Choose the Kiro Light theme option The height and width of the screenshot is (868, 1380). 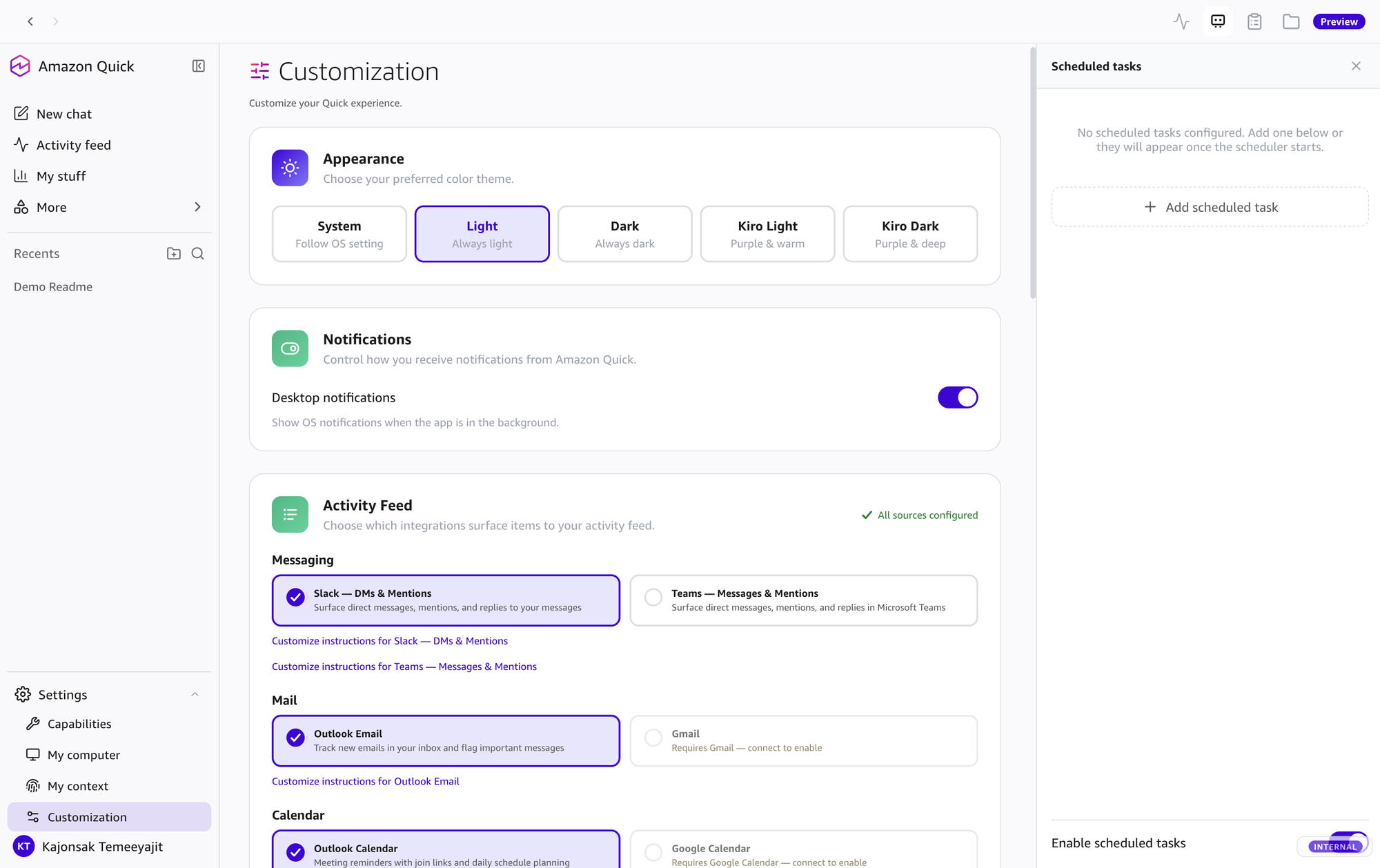coord(767,234)
